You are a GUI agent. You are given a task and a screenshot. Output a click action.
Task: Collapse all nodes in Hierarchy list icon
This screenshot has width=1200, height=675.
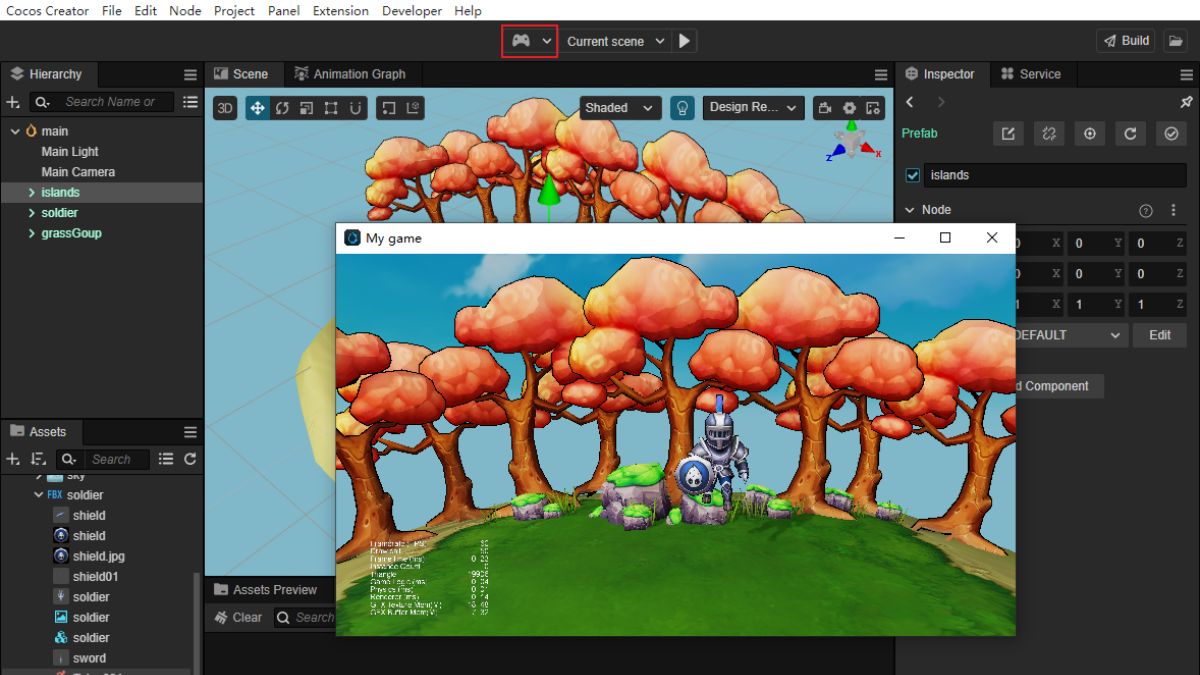(190, 102)
